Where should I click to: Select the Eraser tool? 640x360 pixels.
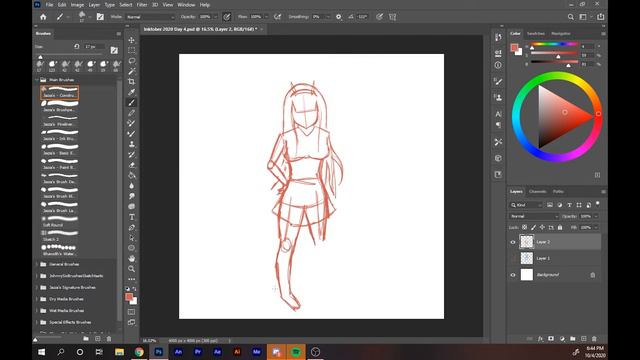(x=131, y=165)
